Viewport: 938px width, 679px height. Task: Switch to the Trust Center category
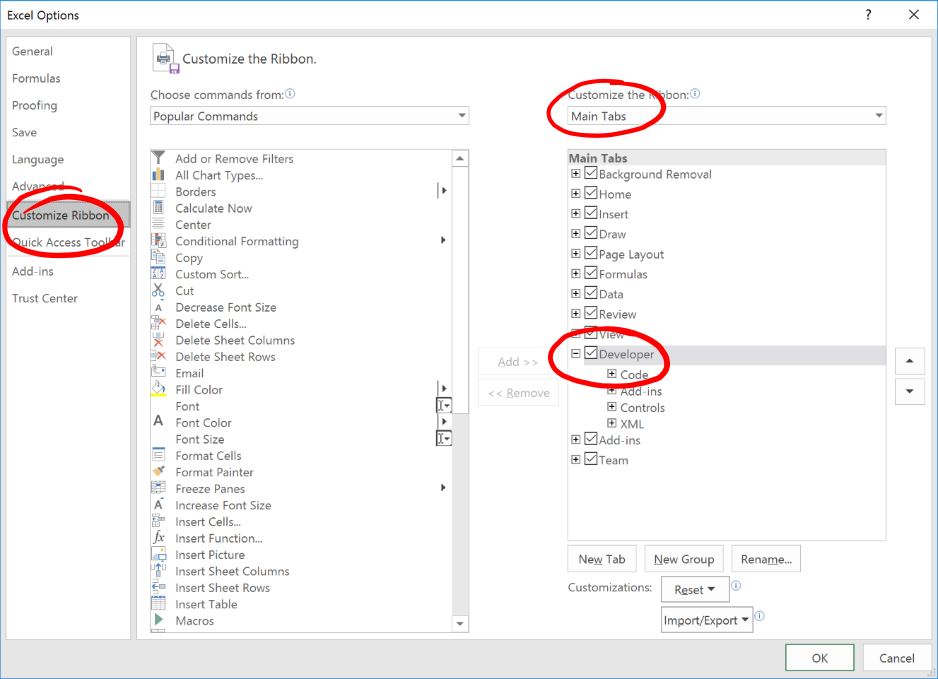pos(45,298)
